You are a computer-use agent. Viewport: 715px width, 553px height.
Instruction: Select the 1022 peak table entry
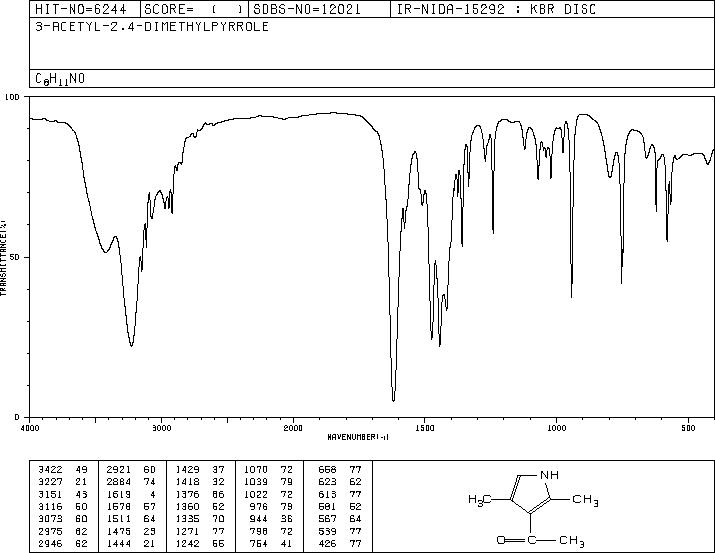[x=269, y=494]
